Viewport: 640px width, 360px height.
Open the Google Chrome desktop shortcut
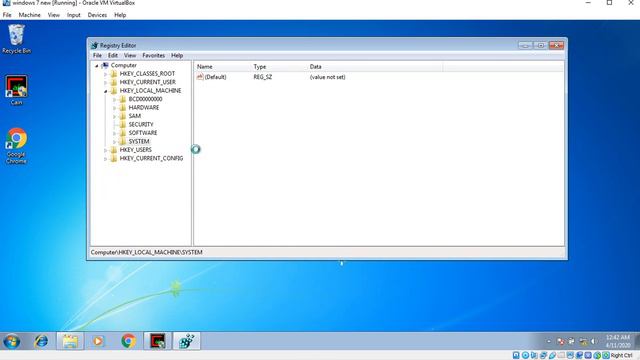tap(16, 146)
